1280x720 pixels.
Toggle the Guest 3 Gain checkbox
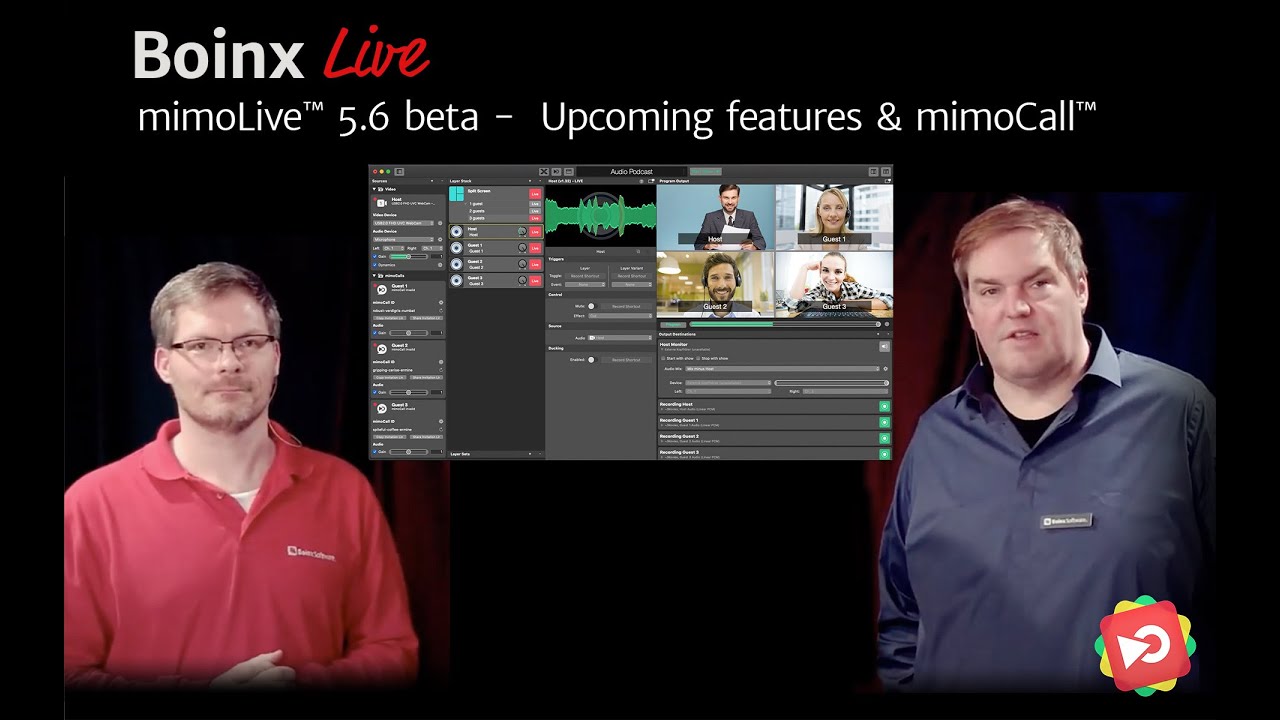click(374, 452)
